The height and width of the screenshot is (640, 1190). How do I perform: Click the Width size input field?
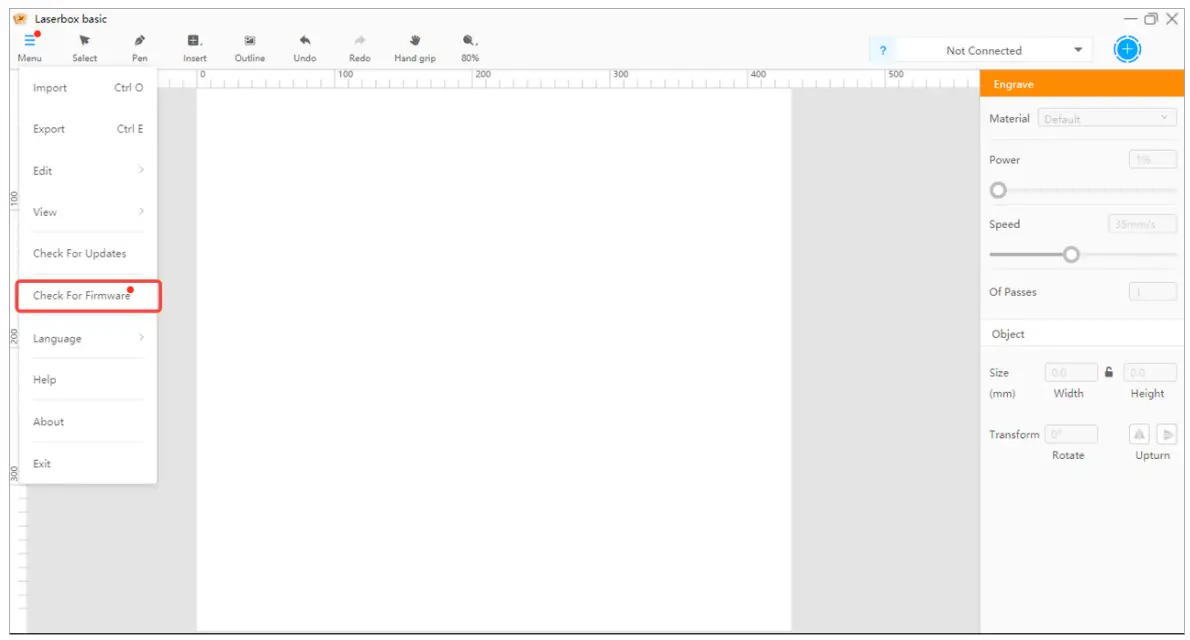pos(1071,372)
